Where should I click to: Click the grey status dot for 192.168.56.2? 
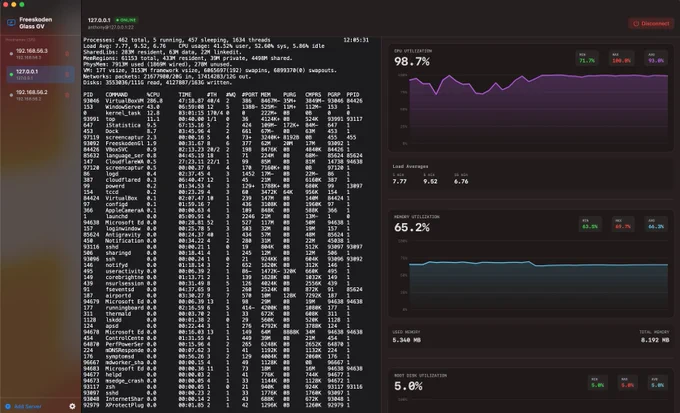tap(11, 95)
